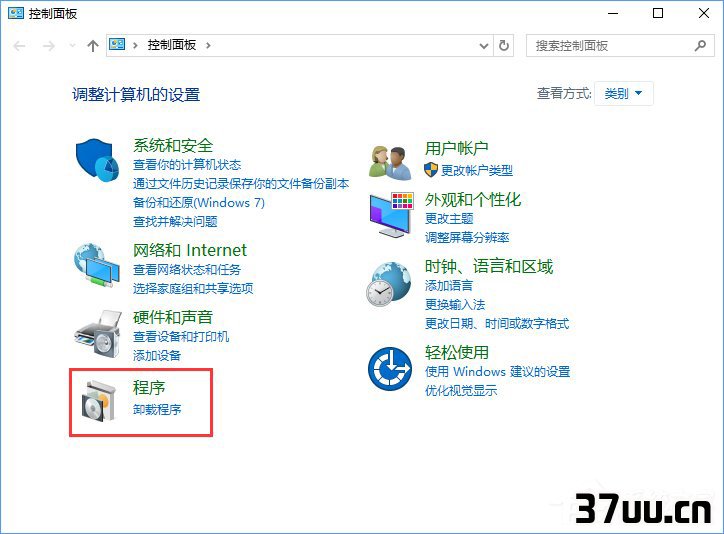The height and width of the screenshot is (534, 724).
Task: Click 查看网络状态和任务 link
Action: pos(187,270)
